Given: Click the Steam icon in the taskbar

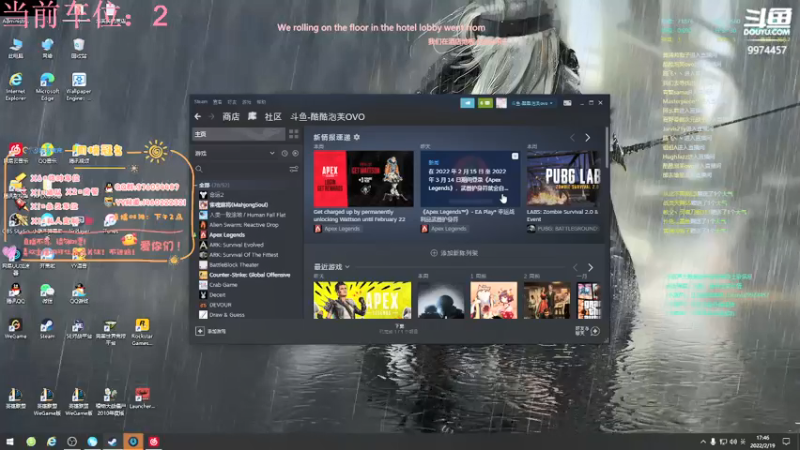Looking at the screenshot, I should [112, 441].
